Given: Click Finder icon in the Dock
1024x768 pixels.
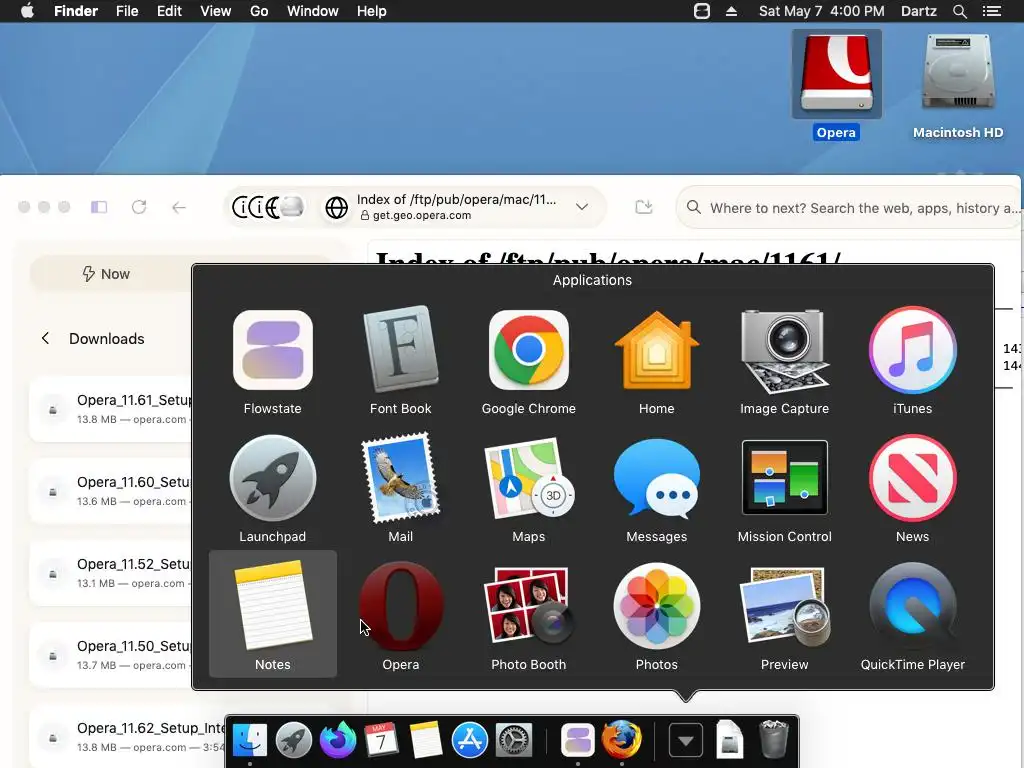Looking at the screenshot, I should click(x=249, y=740).
